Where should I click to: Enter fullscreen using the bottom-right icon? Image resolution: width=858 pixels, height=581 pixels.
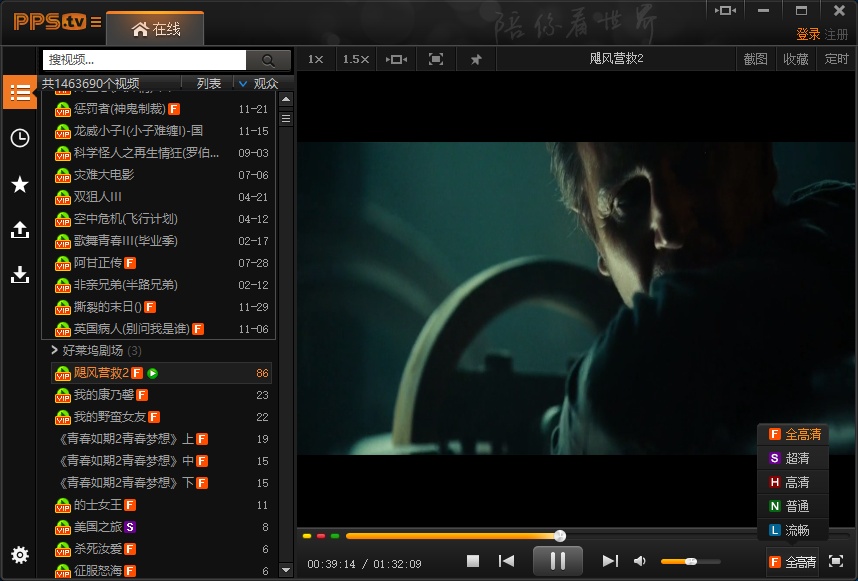tap(836, 561)
